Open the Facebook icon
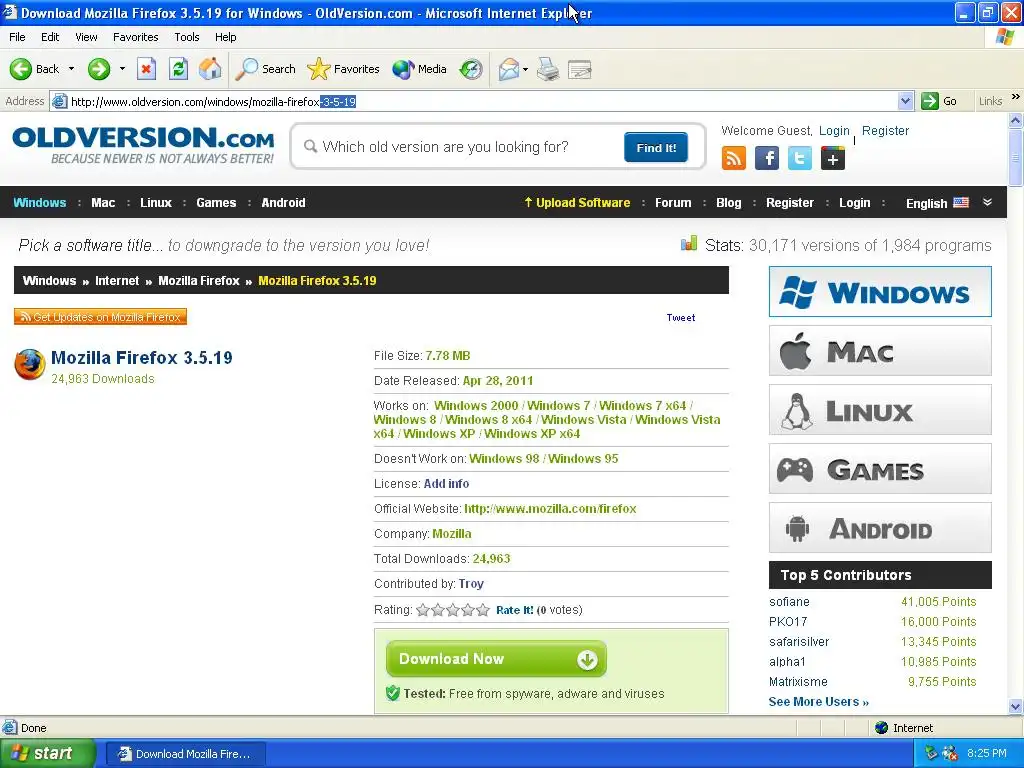This screenshot has height=768, width=1024. click(x=767, y=158)
